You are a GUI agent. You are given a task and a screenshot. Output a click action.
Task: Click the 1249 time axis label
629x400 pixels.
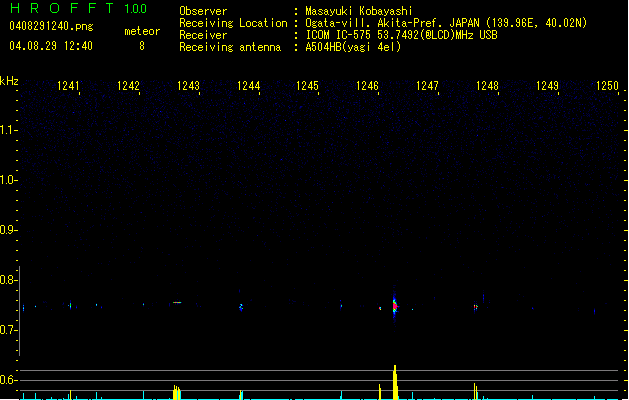tap(547, 86)
